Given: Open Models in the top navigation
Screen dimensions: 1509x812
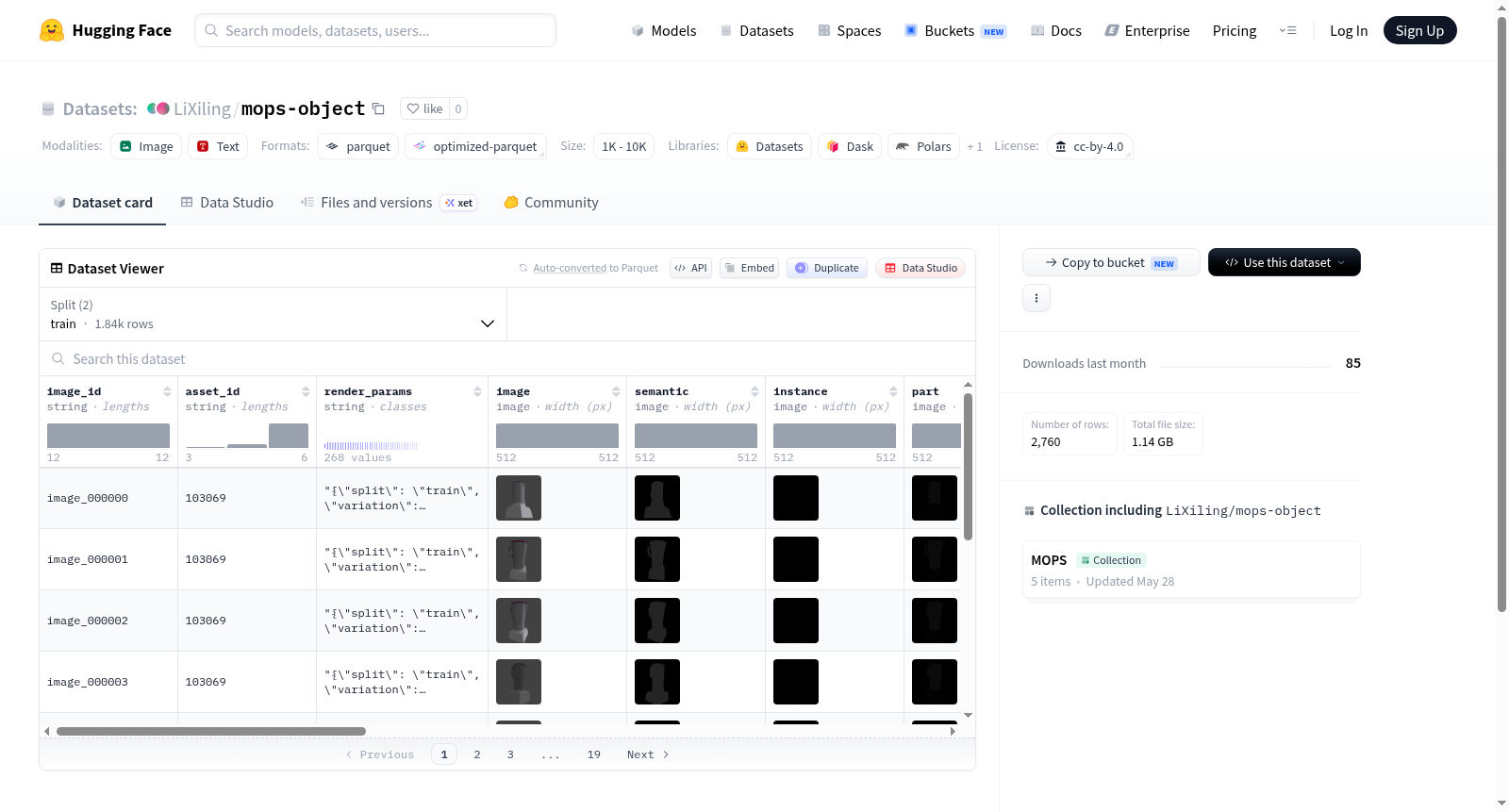Looking at the screenshot, I should (664, 30).
